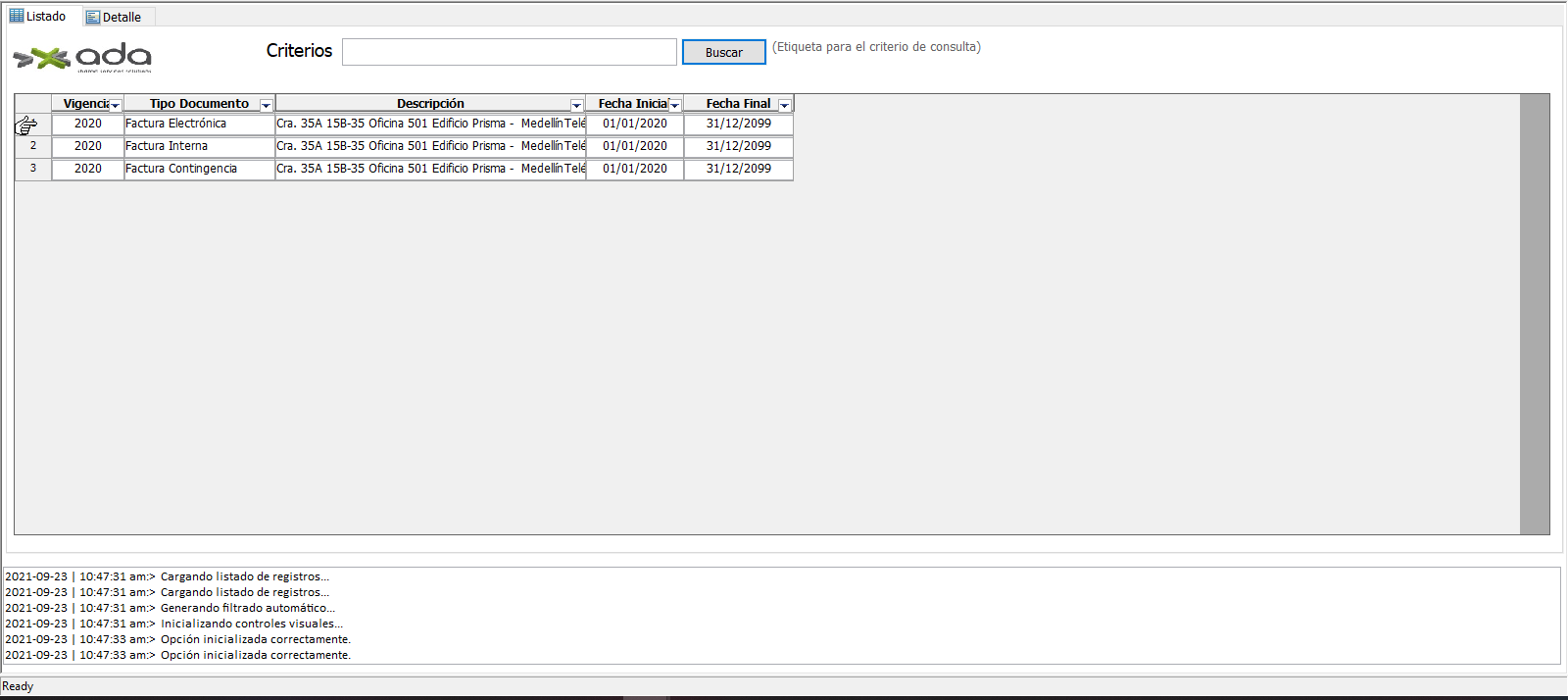Viewport: 1568px width, 700px height.
Task: Select the Factura Interna cell
Action: [199, 146]
